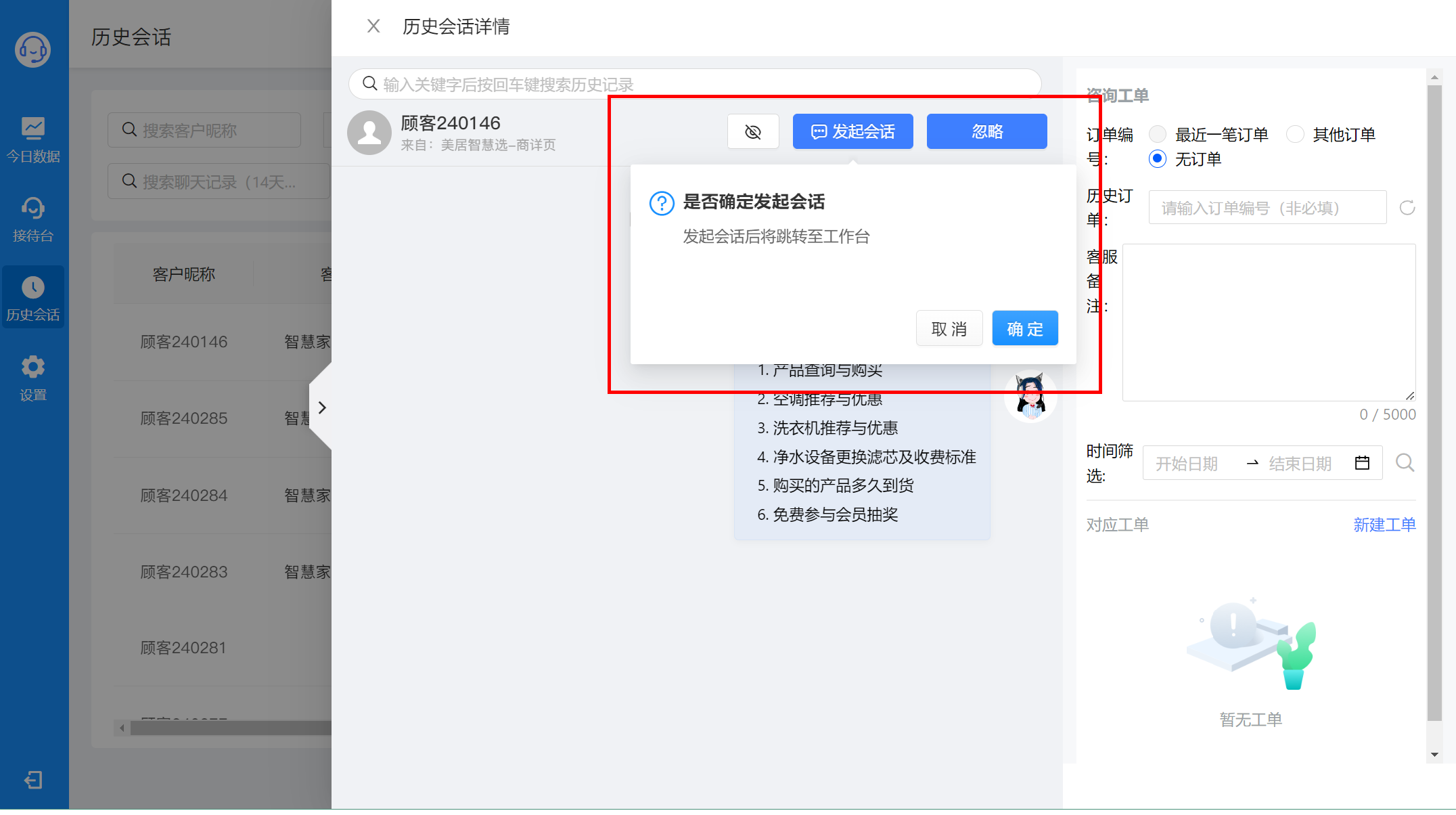This screenshot has height=815, width=1456.
Task: Click option 3. 洗衣机推荐与优惠
Action: [827, 428]
